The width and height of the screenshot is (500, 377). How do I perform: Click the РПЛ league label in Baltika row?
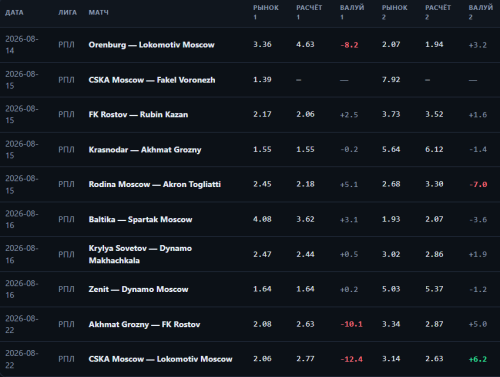click(x=66, y=219)
